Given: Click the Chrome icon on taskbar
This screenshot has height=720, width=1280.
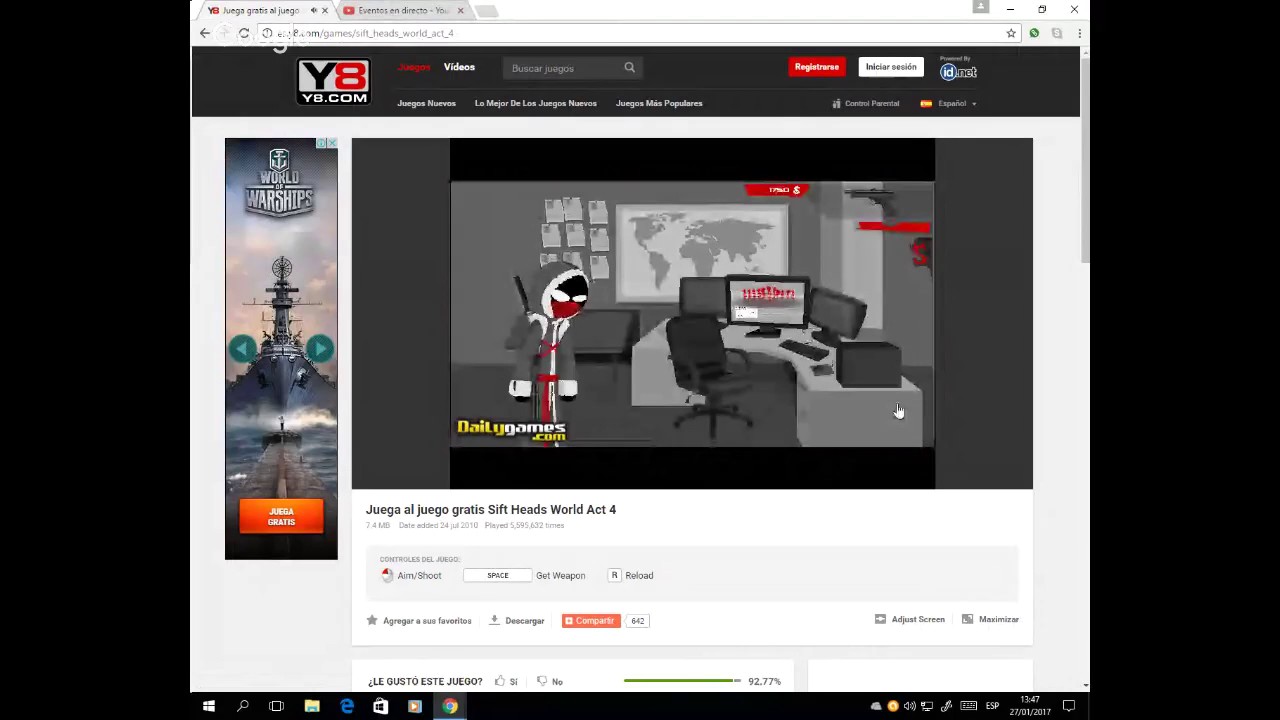Looking at the screenshot, I should coord(450,706).
